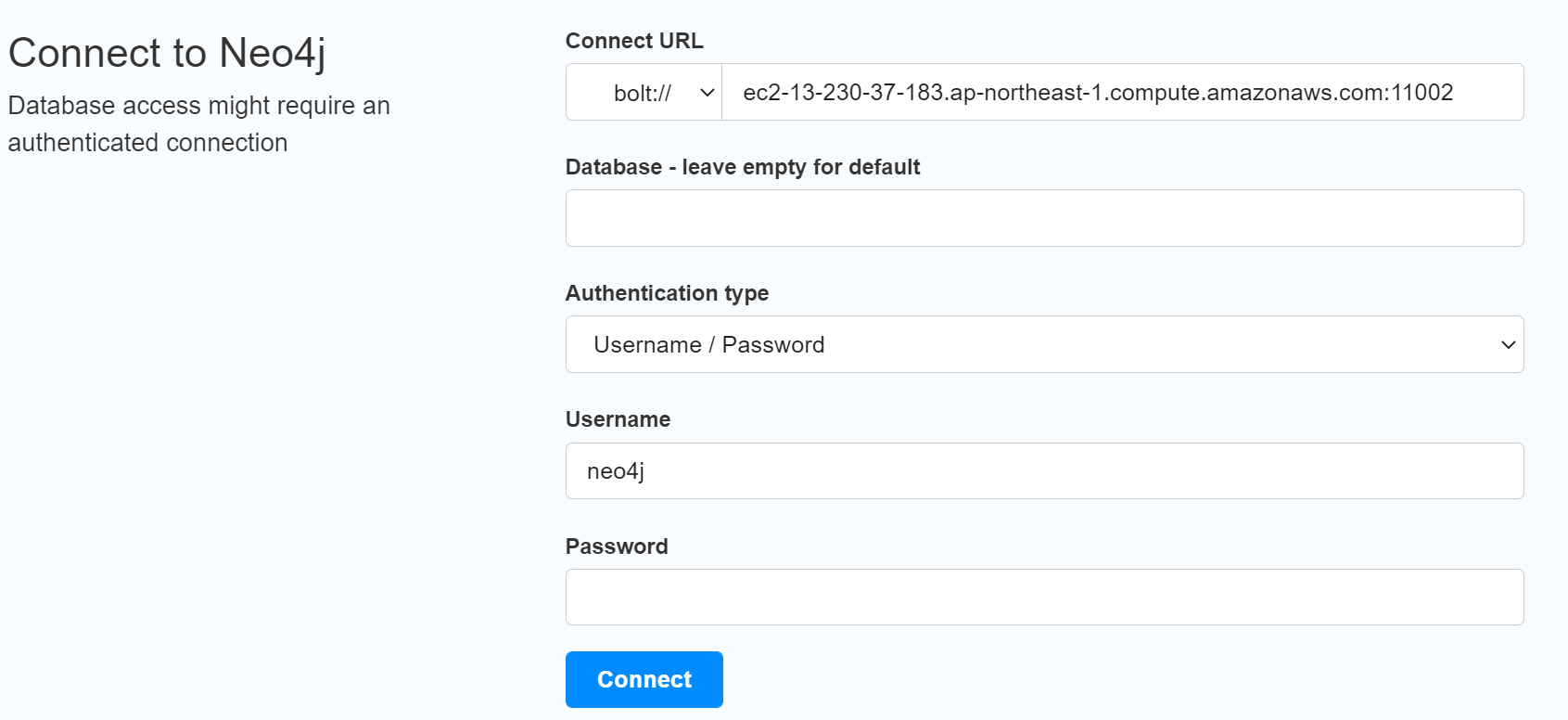Click the "Database access might require" description

click(x=198, y=106)
